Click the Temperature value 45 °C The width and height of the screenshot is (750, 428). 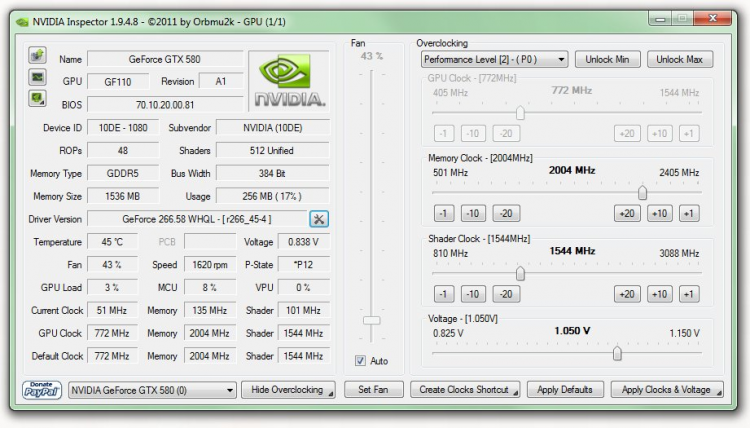coord(112,242)
